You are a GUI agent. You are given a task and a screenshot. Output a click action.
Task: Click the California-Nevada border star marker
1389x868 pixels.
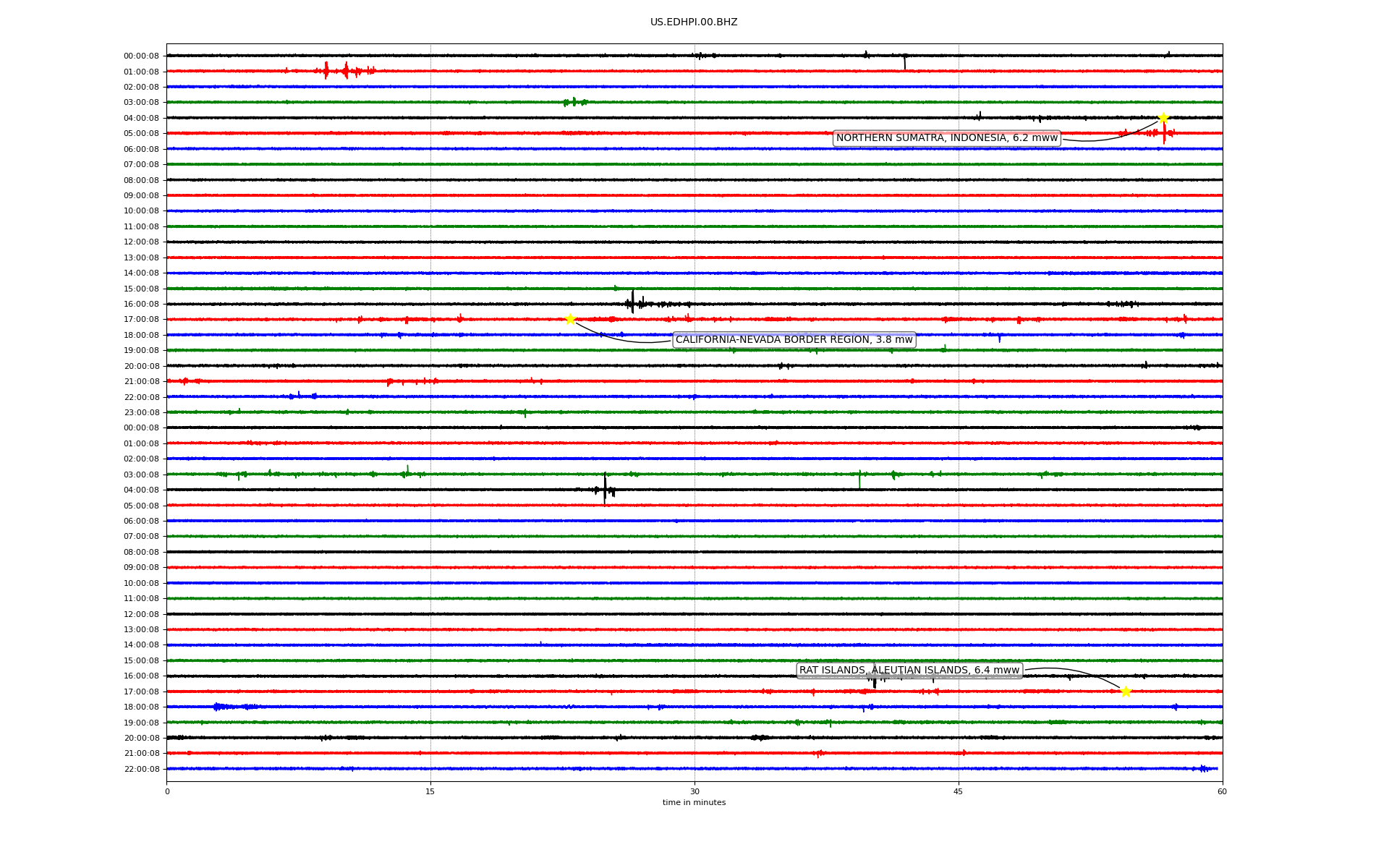coord(570,319)
